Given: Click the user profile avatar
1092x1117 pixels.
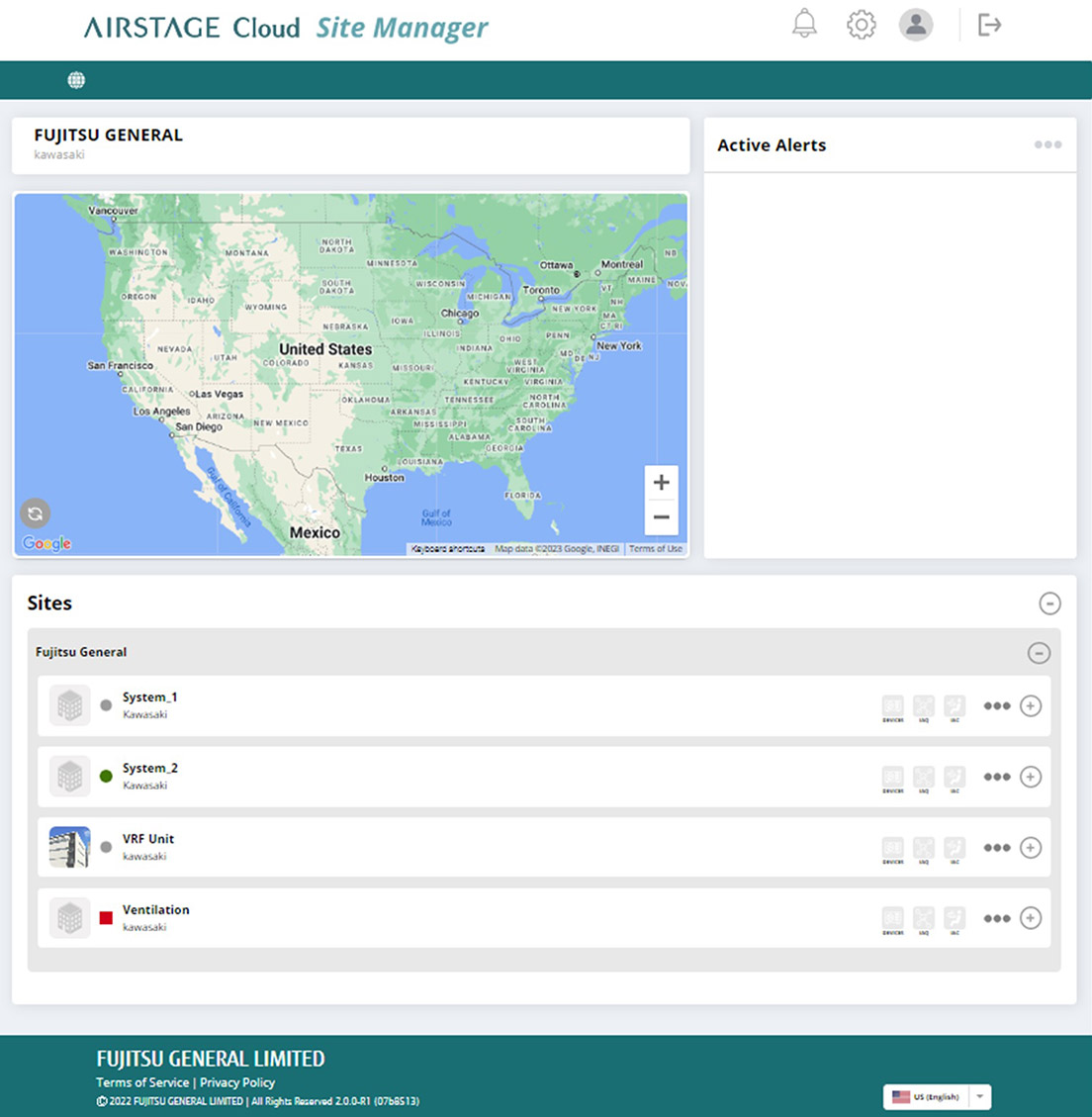Looking at the screenshot, I should click(916, 25).
